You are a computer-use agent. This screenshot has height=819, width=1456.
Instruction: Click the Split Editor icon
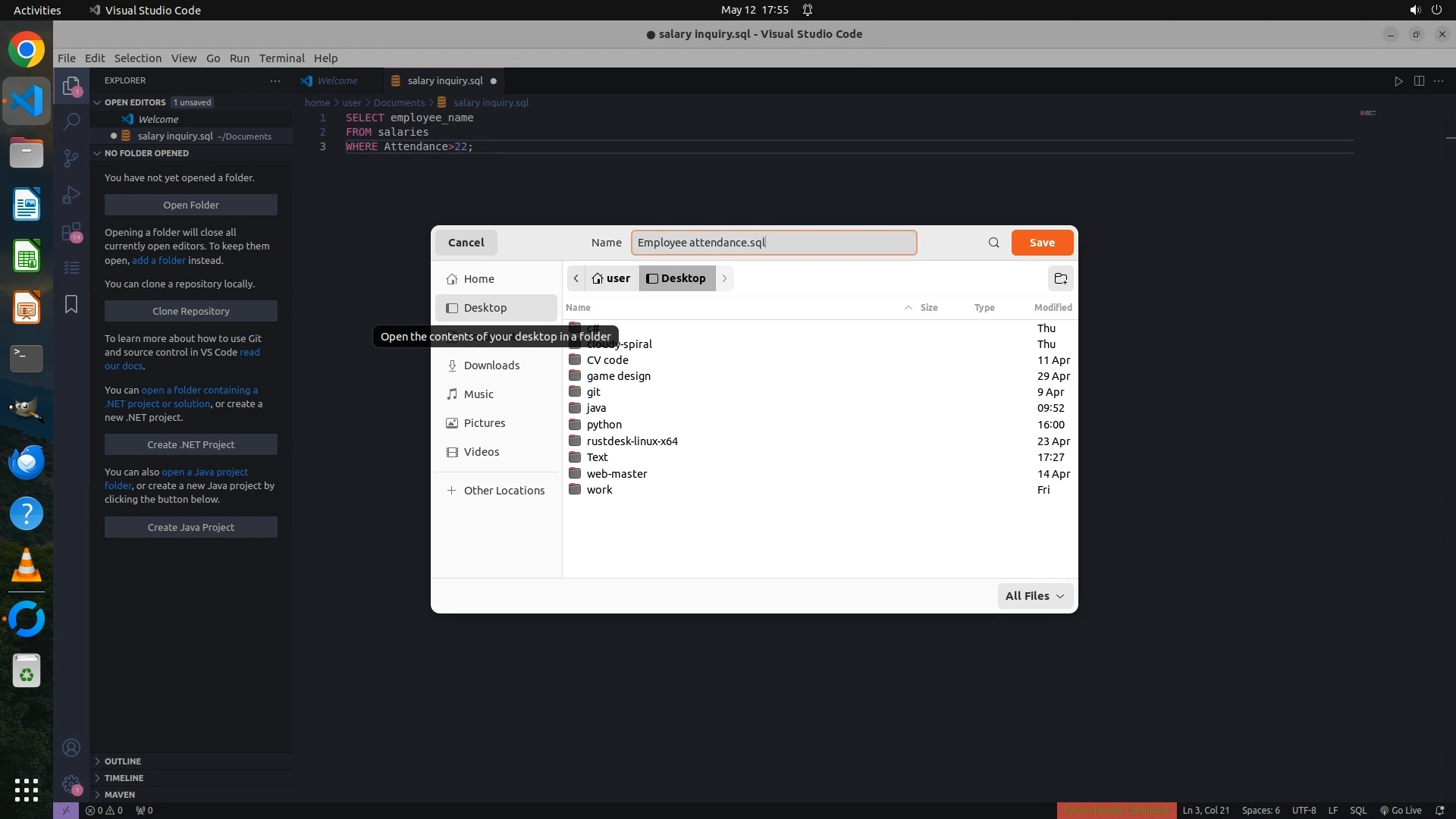point(1419,81)
